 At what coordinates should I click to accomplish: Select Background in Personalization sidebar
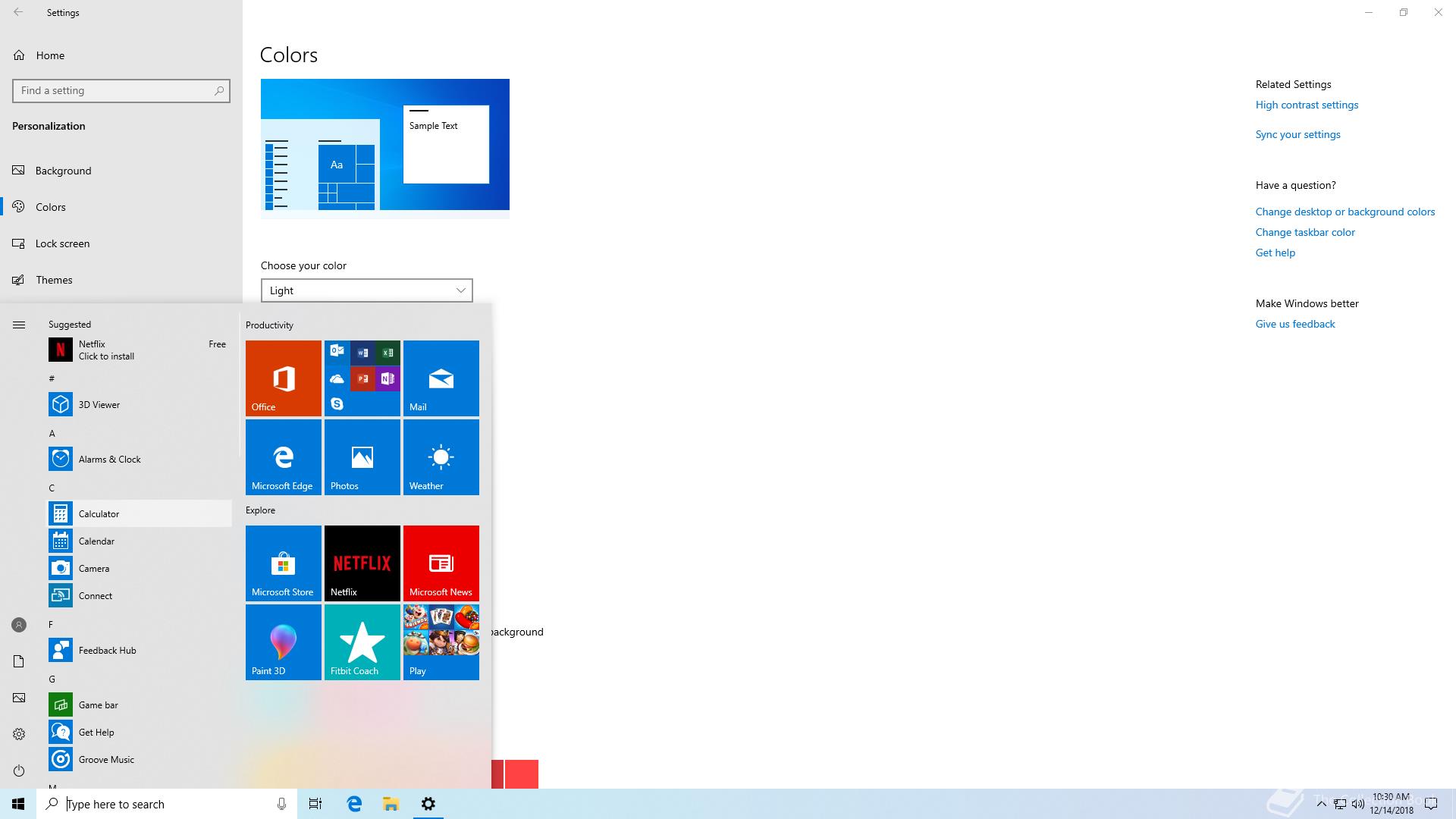coord(121,171)
